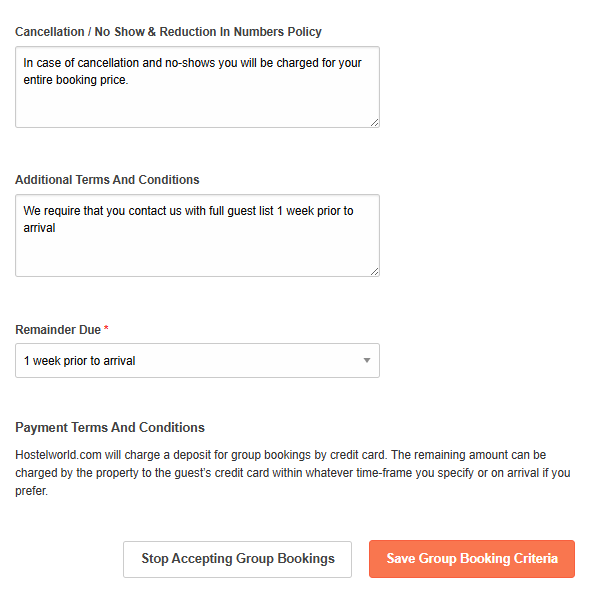607x610 pixels.
Task: Click the 'Additional Terms And Conditions' label
Action: point(107,180)
